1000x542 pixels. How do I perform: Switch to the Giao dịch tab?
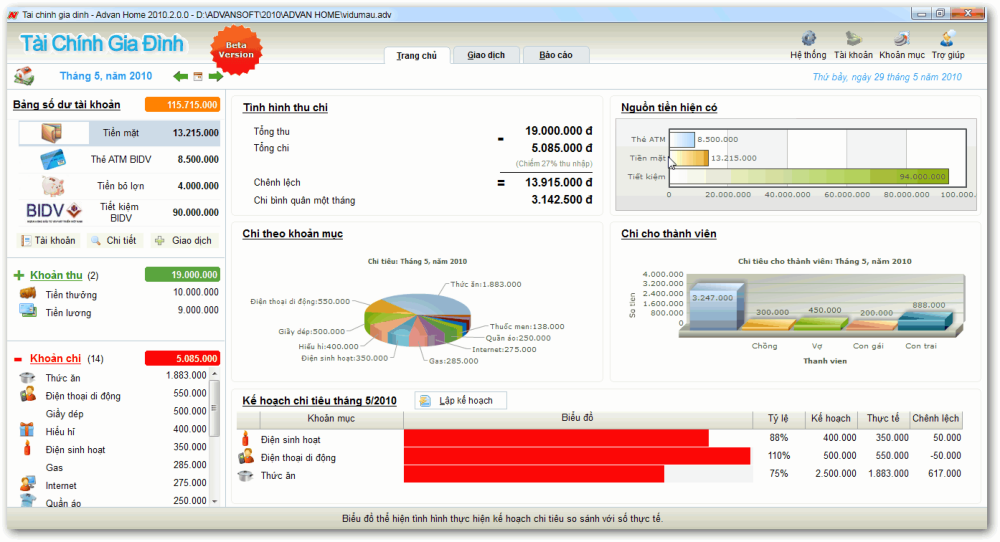pos(486,55)
